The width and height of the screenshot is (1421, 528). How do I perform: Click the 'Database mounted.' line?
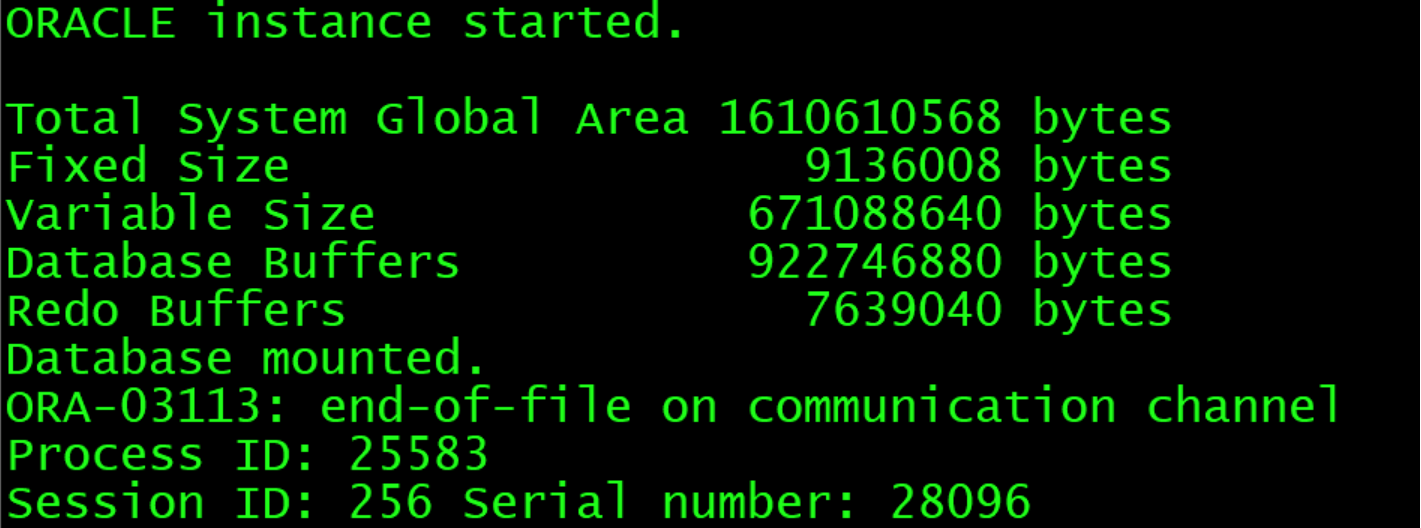(246, 358)
